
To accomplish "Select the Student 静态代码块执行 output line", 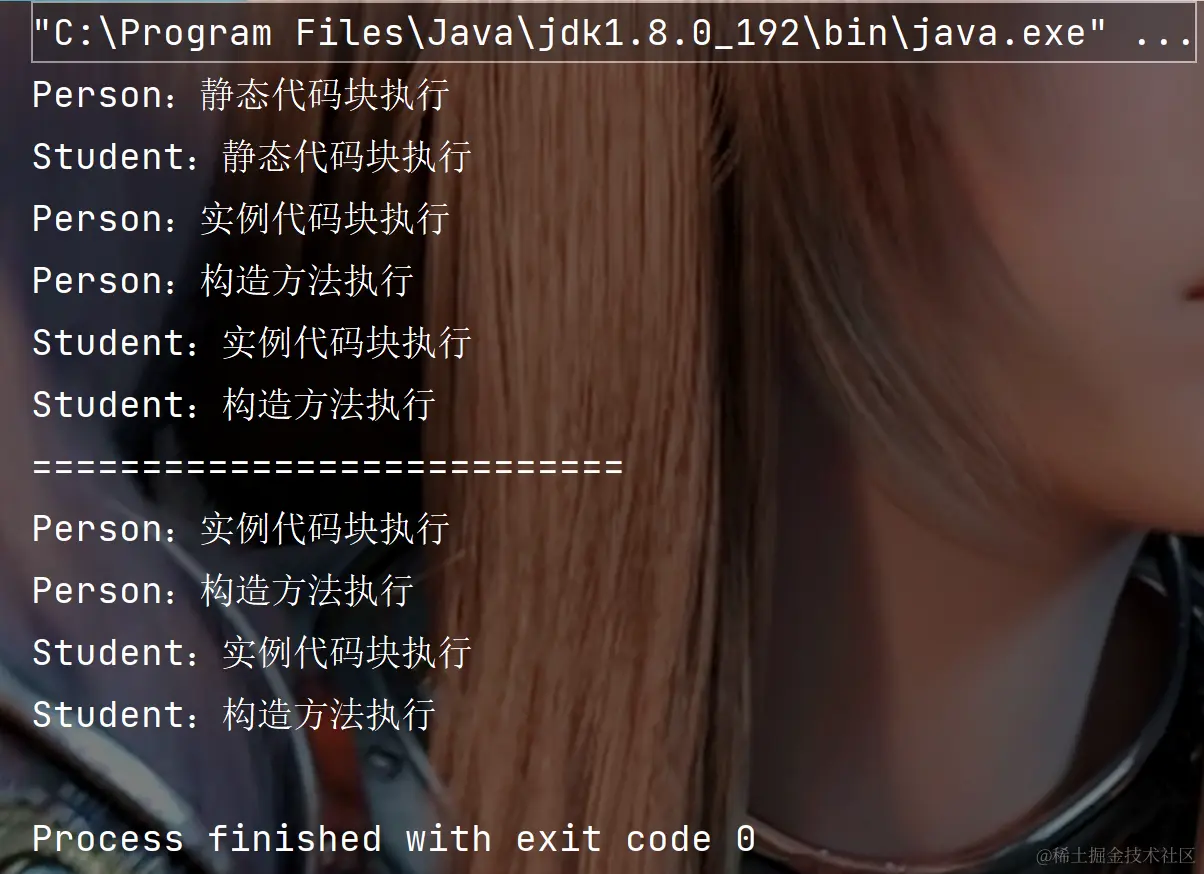I will [252, 157].
